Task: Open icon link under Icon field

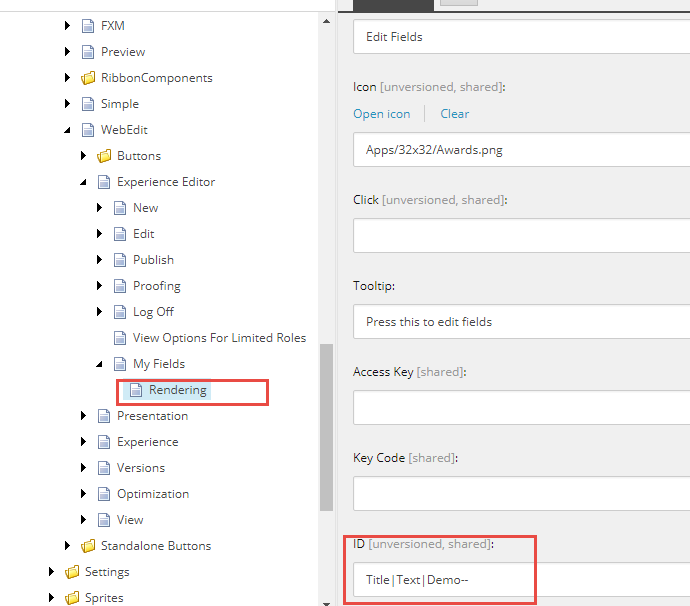Action: (382, 114)
